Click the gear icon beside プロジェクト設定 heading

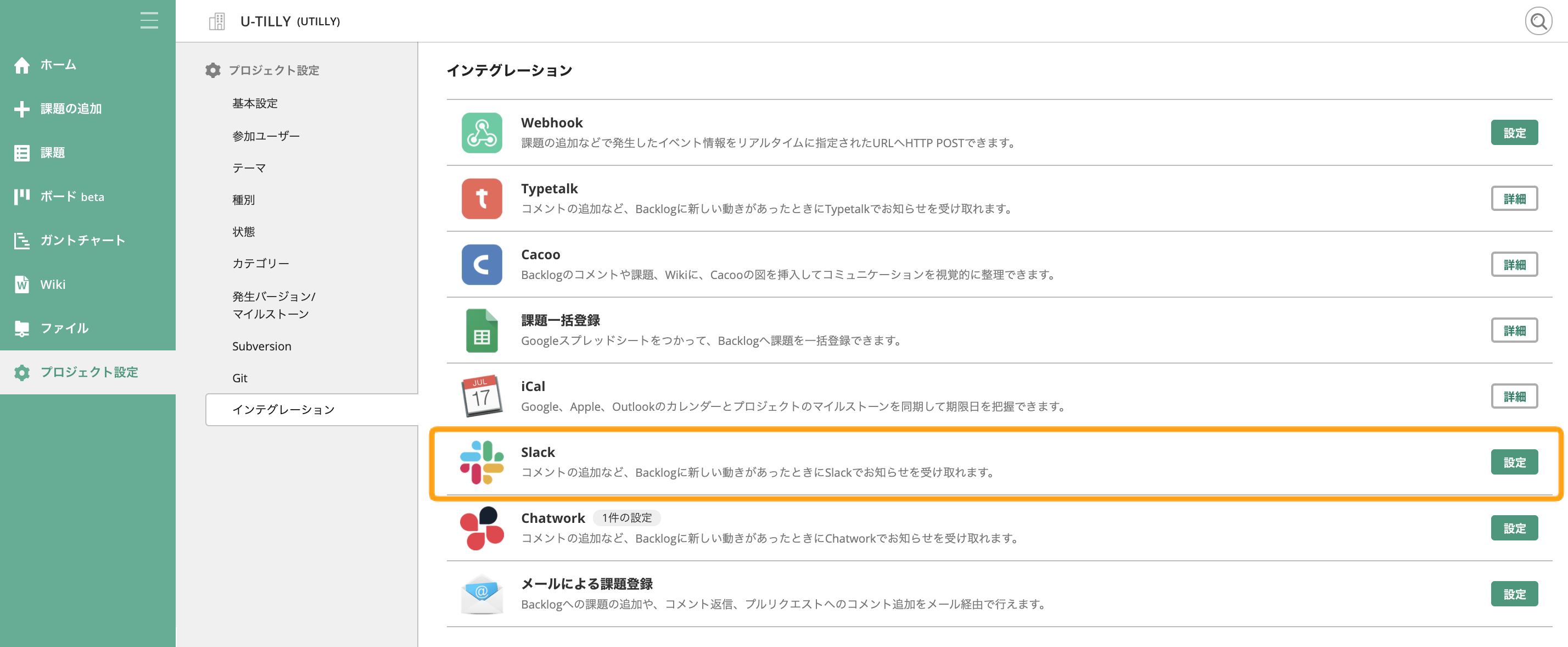point(212,70)
